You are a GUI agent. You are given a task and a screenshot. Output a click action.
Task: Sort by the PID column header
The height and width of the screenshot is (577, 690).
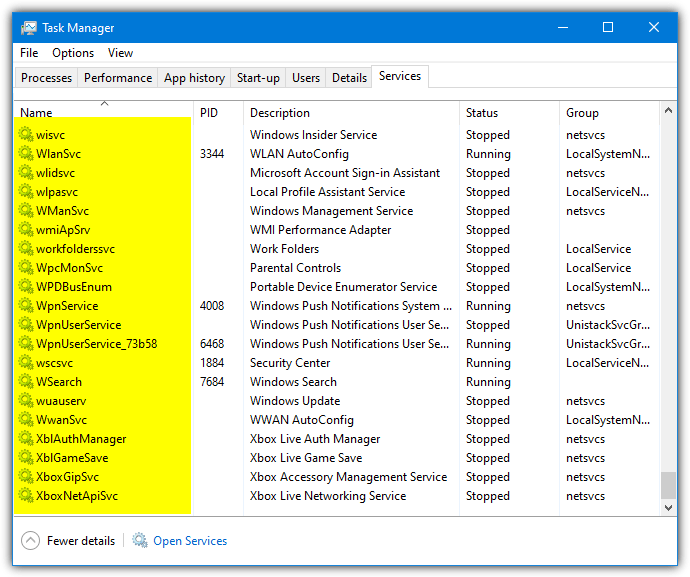point(218,113)
